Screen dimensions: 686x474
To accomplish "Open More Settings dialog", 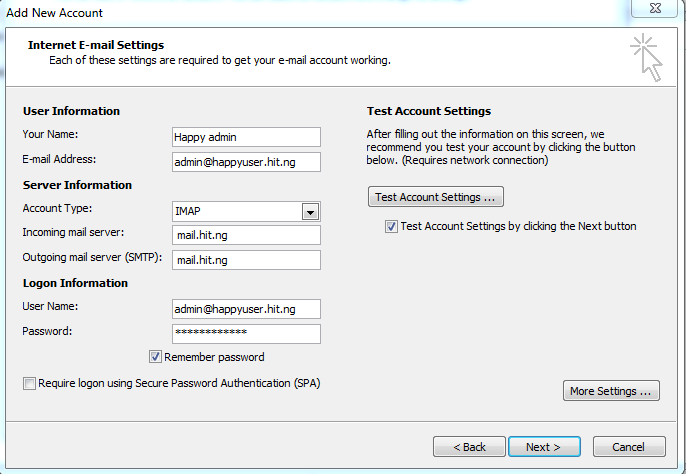I will tap(611, 390).
